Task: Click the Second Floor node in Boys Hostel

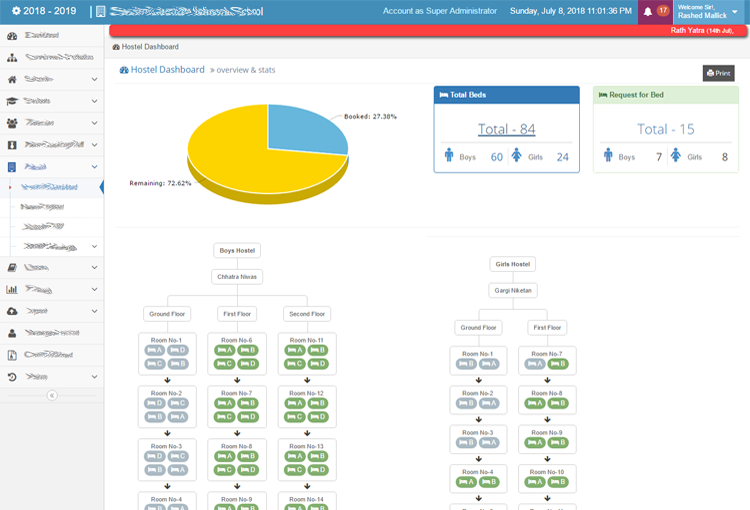Action: [x=307, y=314]
